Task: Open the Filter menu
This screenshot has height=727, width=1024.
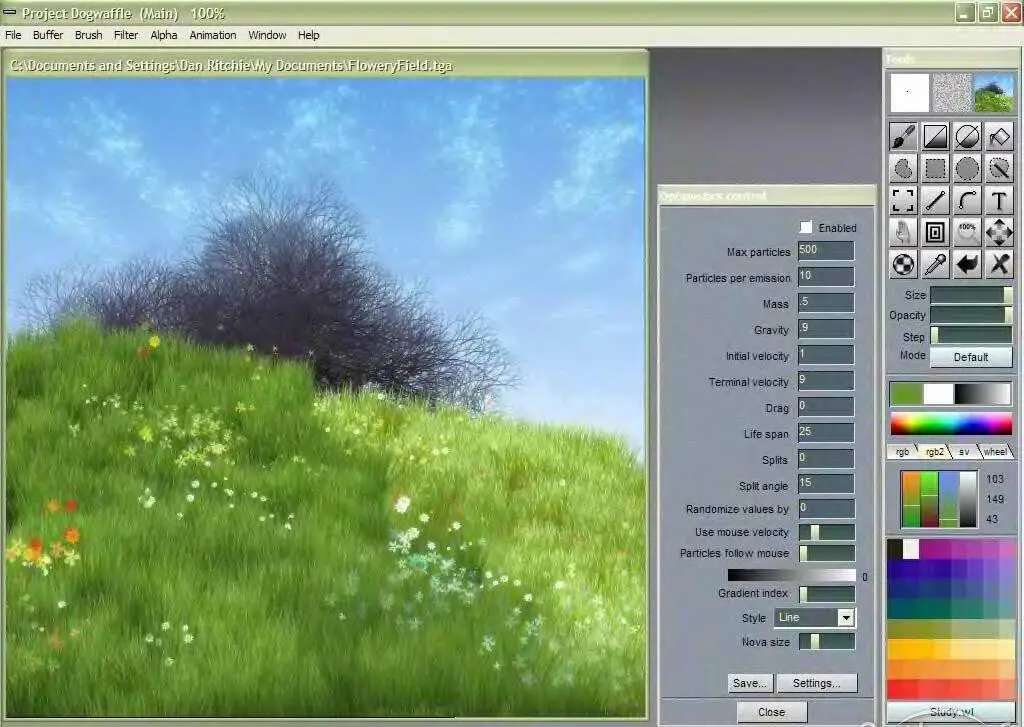Action: [x=126, y=35]
